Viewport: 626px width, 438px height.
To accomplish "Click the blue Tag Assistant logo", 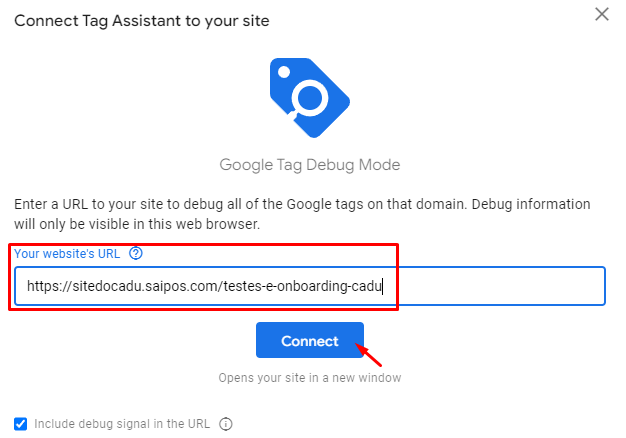I will tap(310, 98).
